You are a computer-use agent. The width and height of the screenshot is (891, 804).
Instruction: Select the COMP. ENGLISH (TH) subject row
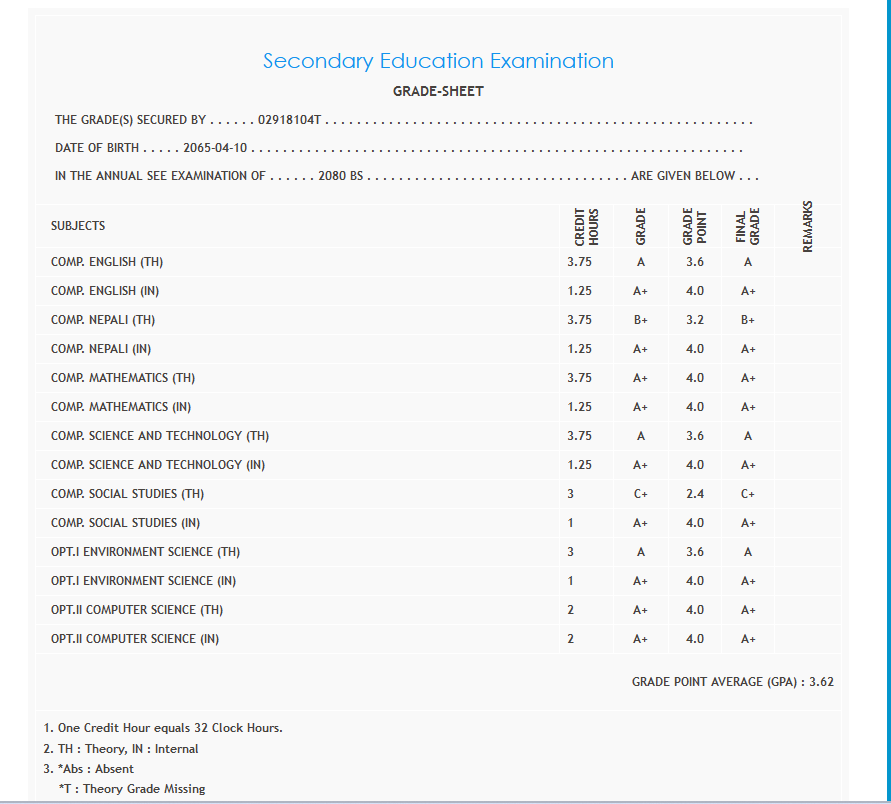pos(107,262)
